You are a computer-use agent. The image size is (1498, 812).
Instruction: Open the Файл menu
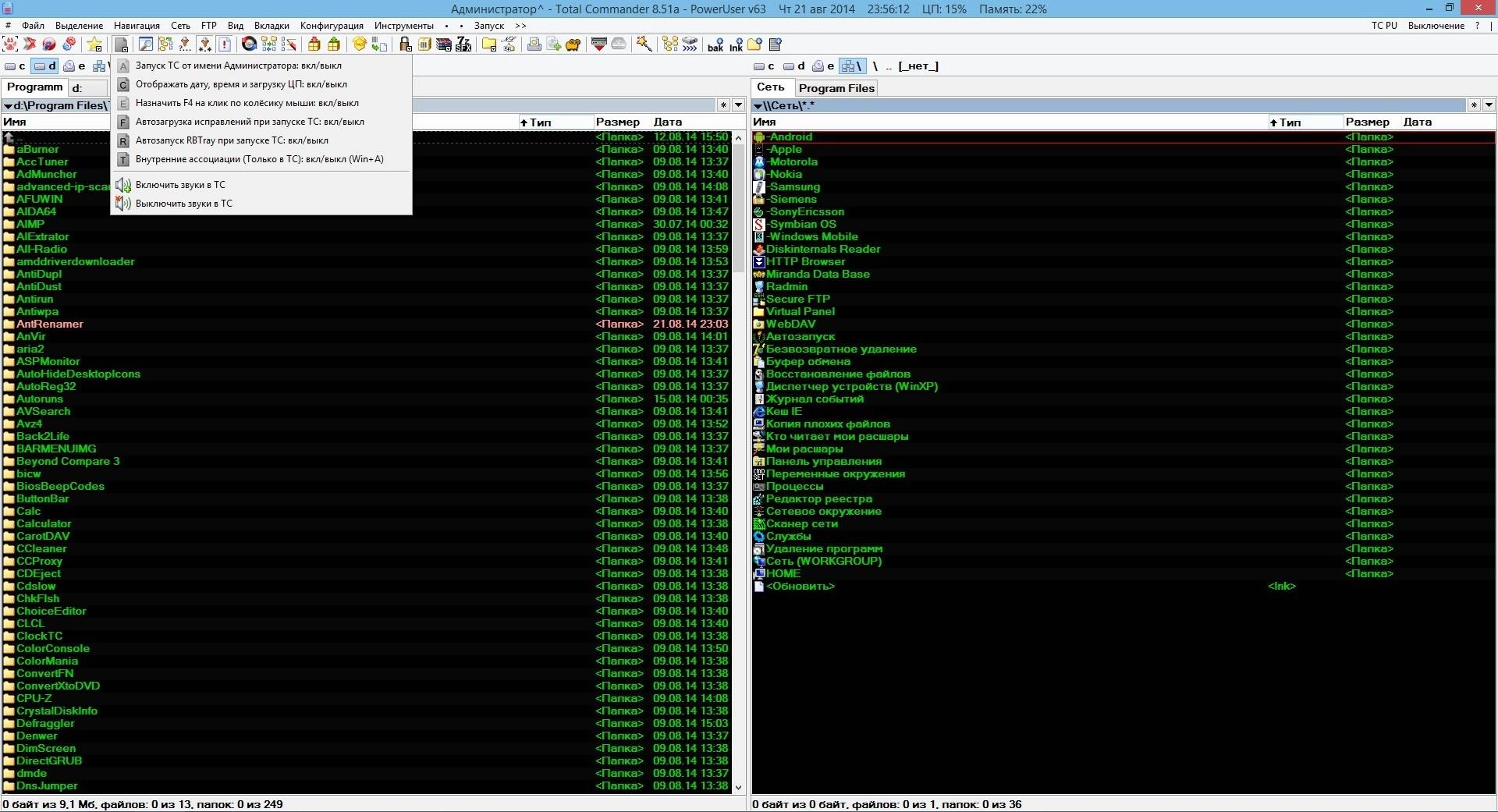(33, 26)
